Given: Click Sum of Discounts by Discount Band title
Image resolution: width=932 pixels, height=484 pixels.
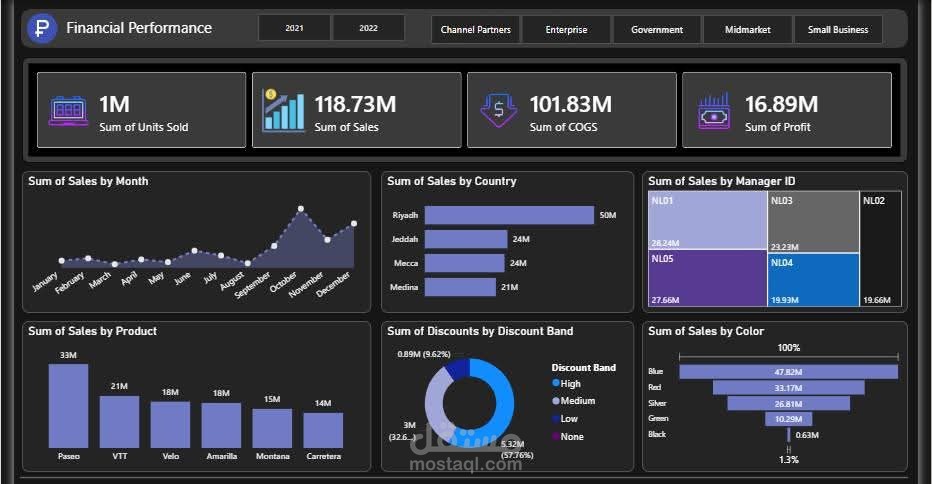Looking at the screenshot, I should (x=480, y=331).
